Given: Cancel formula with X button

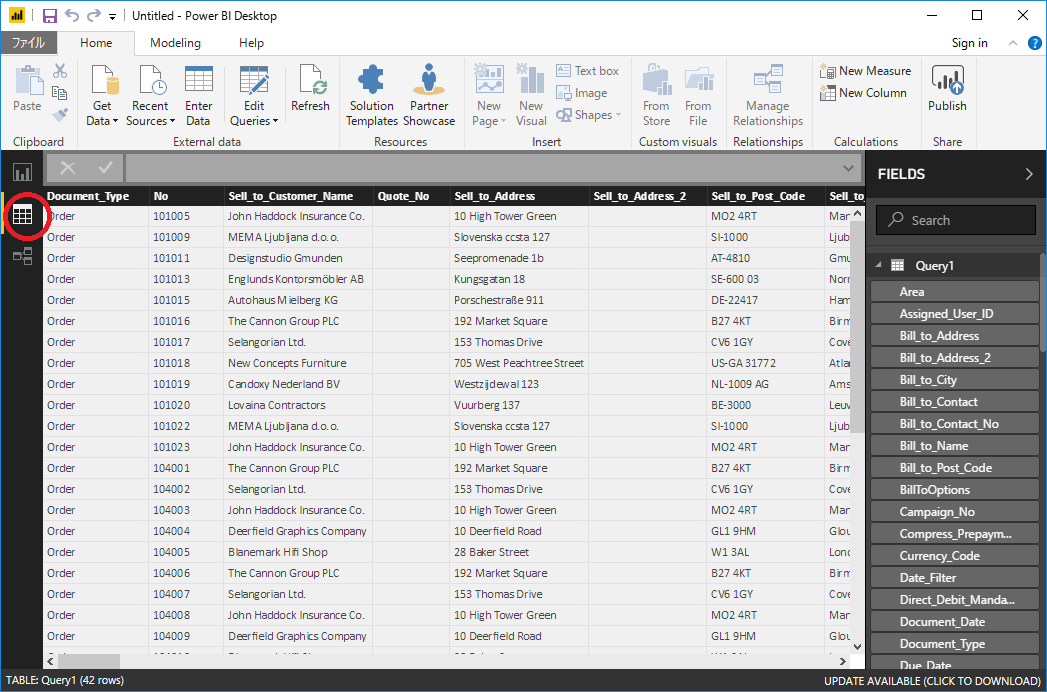Looking at the screenshot, I should 67,168.
